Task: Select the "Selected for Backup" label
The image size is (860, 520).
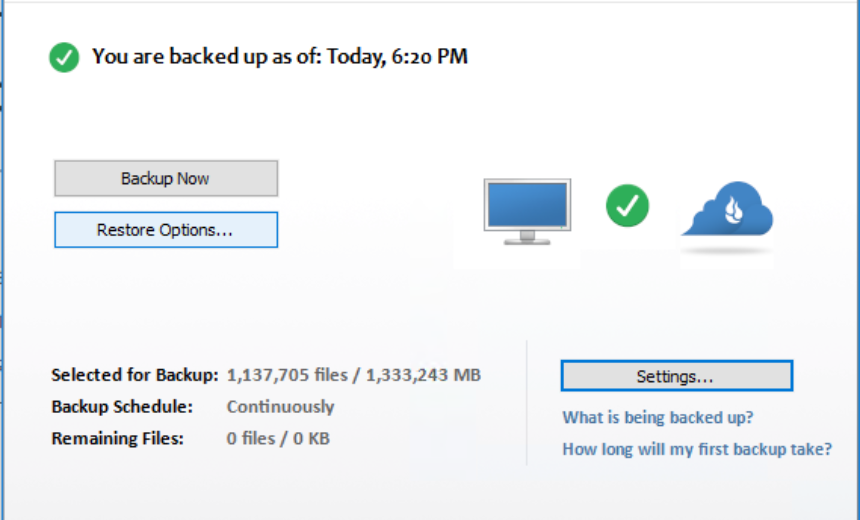Action: pyautogui.click(x=134, y=376)
